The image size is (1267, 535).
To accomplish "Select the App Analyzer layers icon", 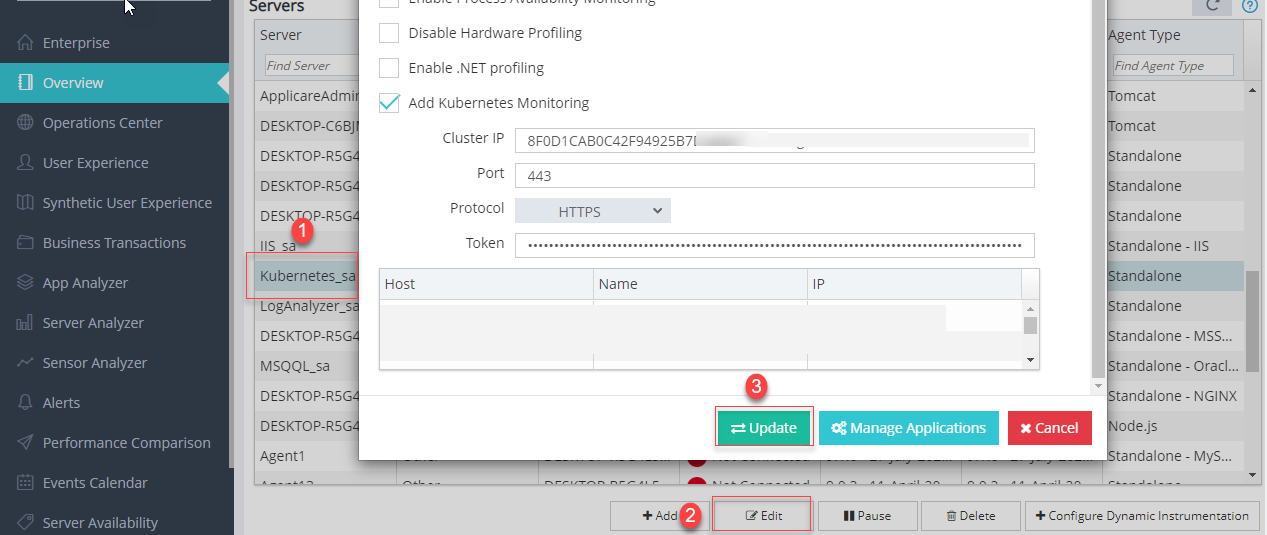I will pyautogui.click(x=25, y=283).
